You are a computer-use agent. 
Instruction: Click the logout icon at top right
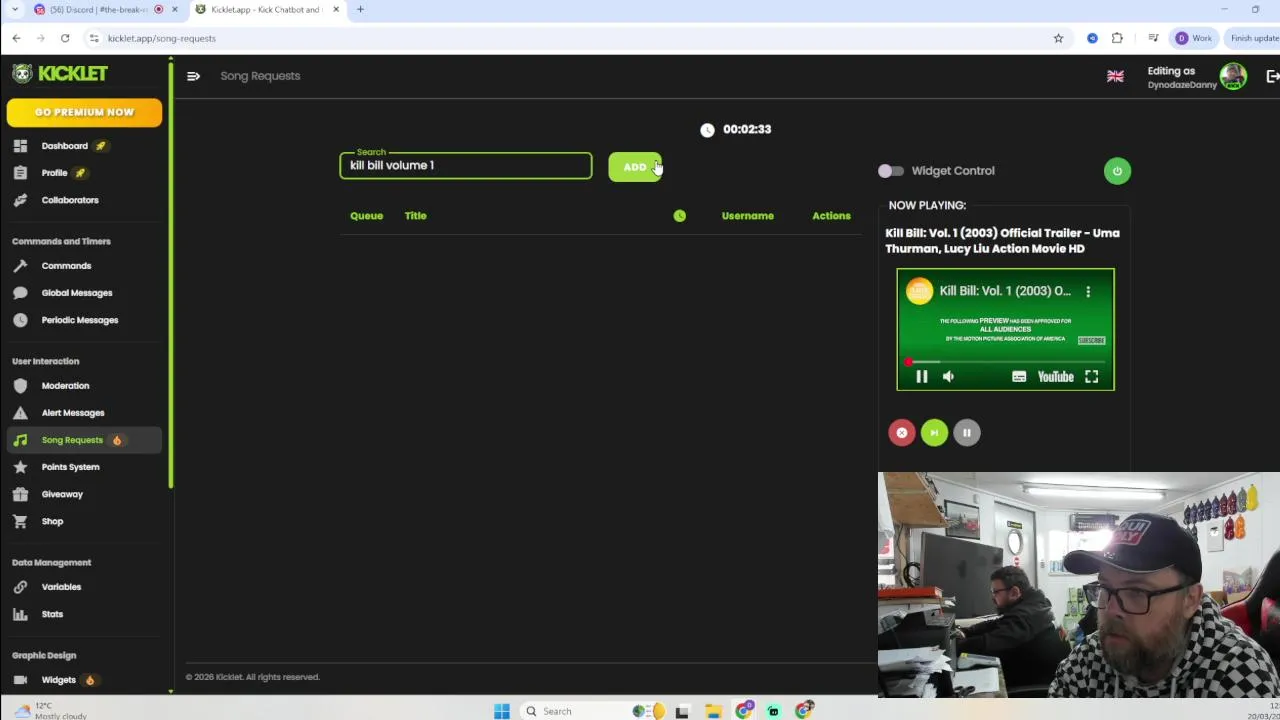[1272, 76]
